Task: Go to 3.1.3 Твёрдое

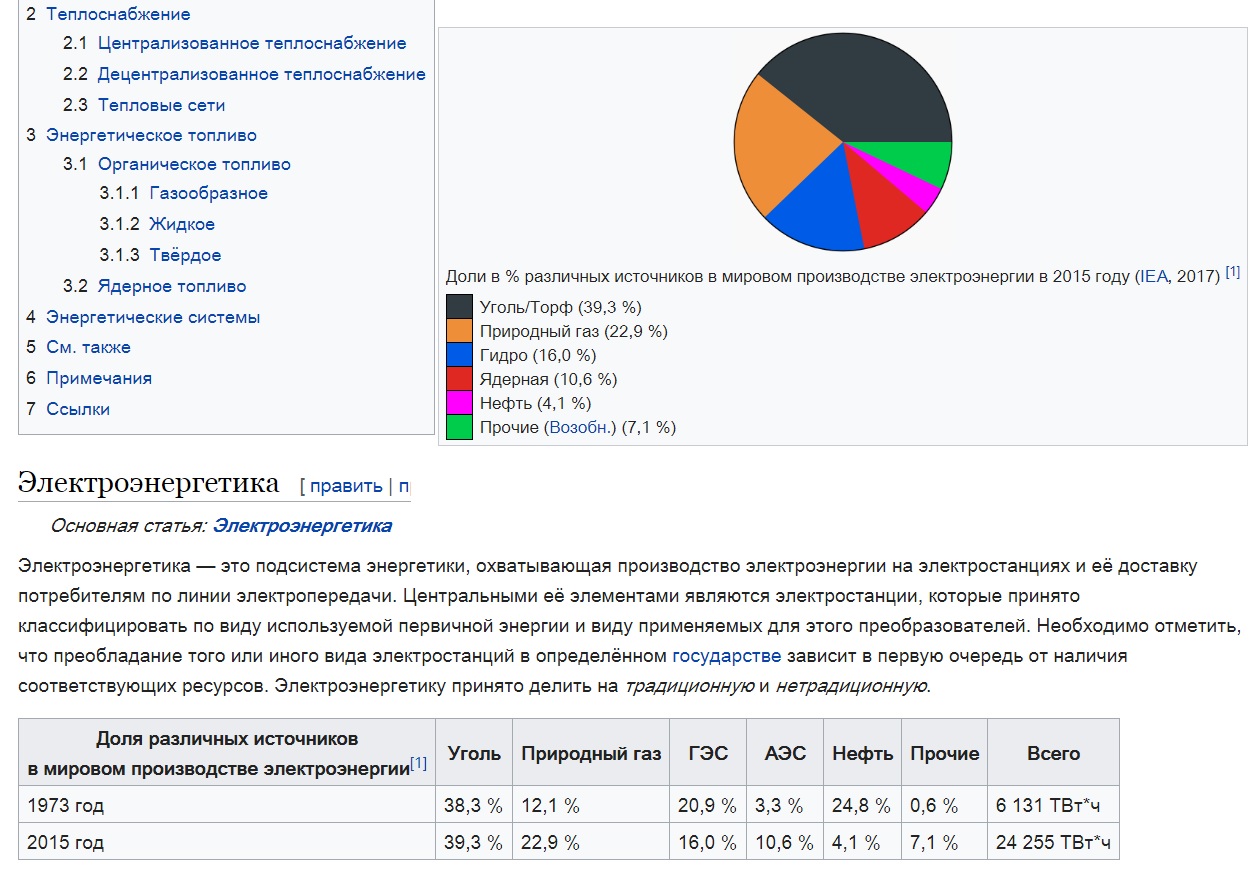Action: click(x=160, y=255)
